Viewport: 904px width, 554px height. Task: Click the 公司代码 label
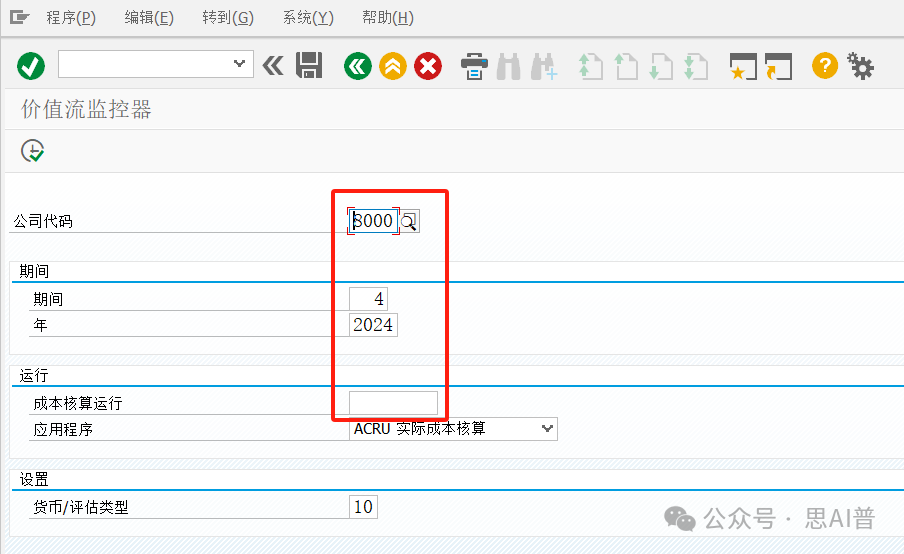43,221
